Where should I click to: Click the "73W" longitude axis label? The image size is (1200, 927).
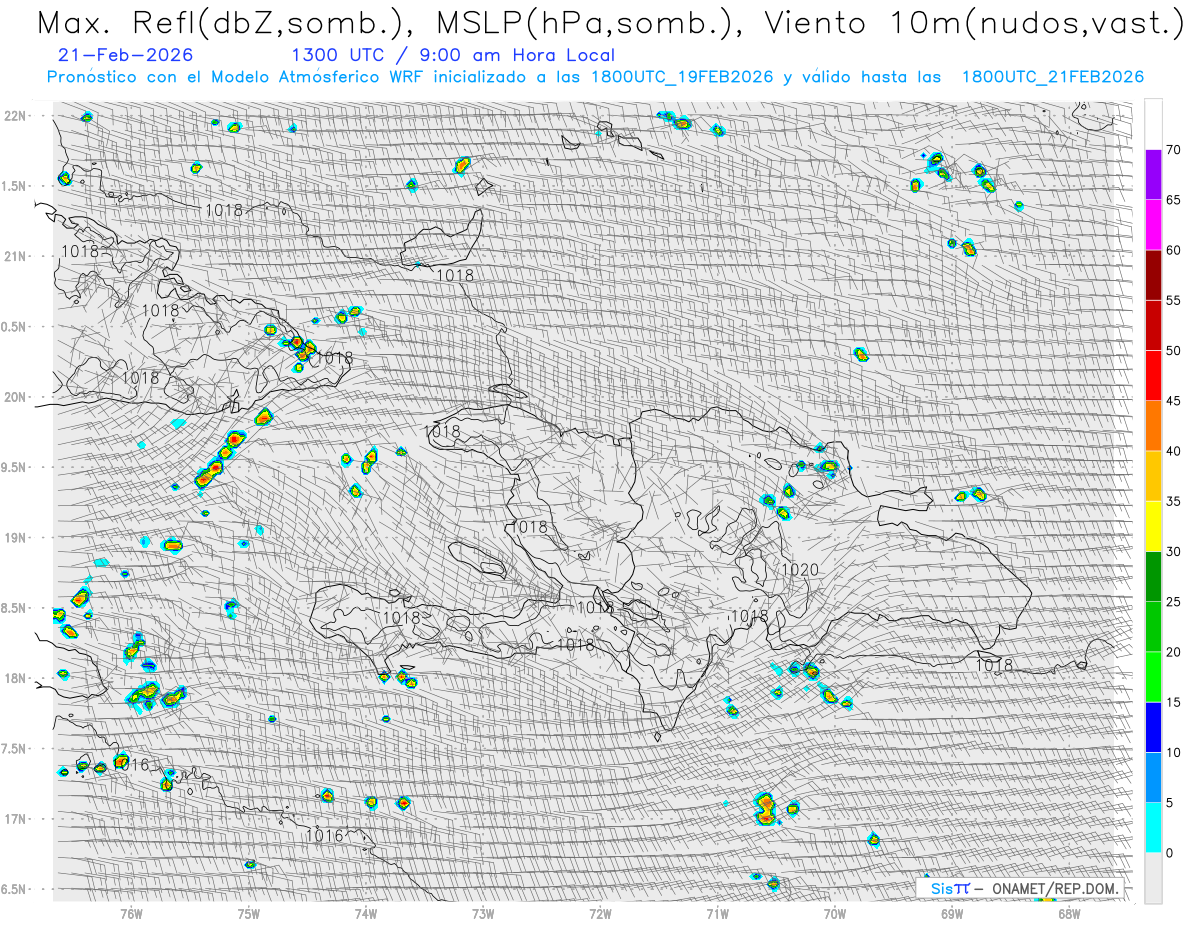pyautogui.click(x=483, y=912)
